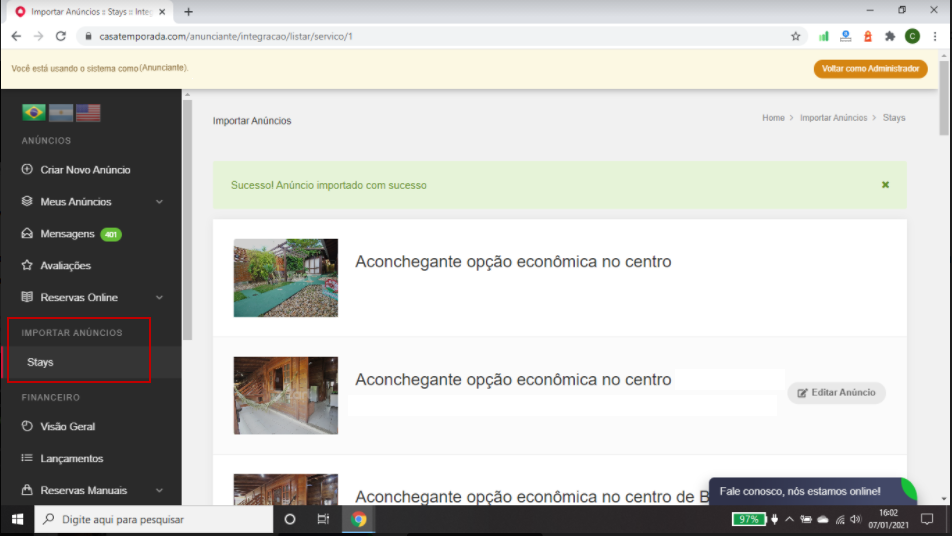Image resolution: width=952 pixels, height=536 pixels.
Task: Expand the Meus Anúncios submenu chevron
Action: (x=159, y=202)
